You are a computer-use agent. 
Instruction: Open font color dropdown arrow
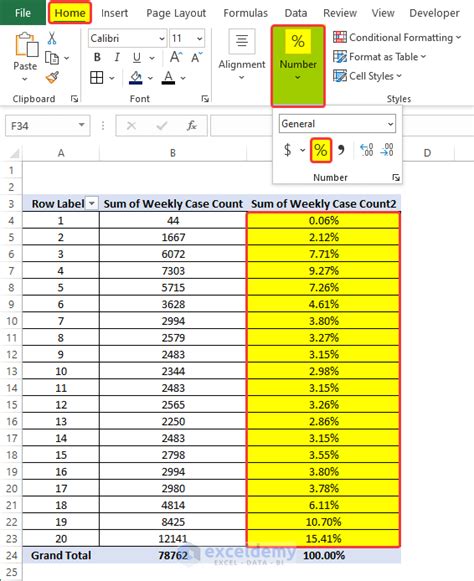(183, 78)
